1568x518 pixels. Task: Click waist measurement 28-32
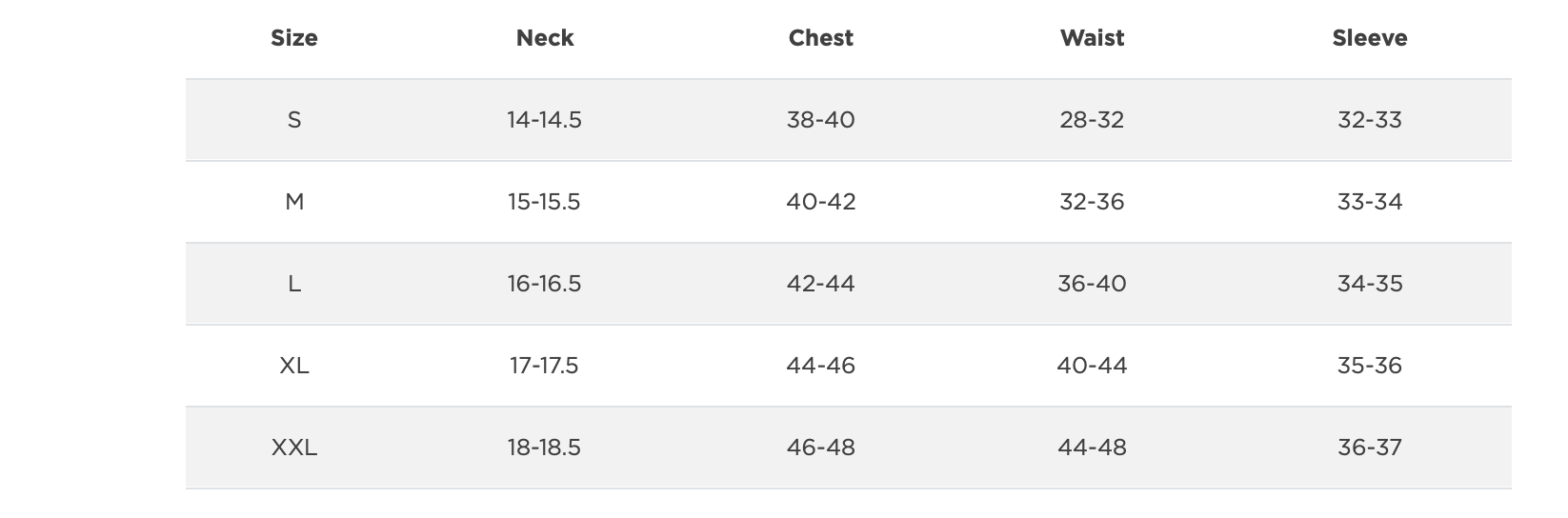pyautogui.click(x=1092, y=120)
